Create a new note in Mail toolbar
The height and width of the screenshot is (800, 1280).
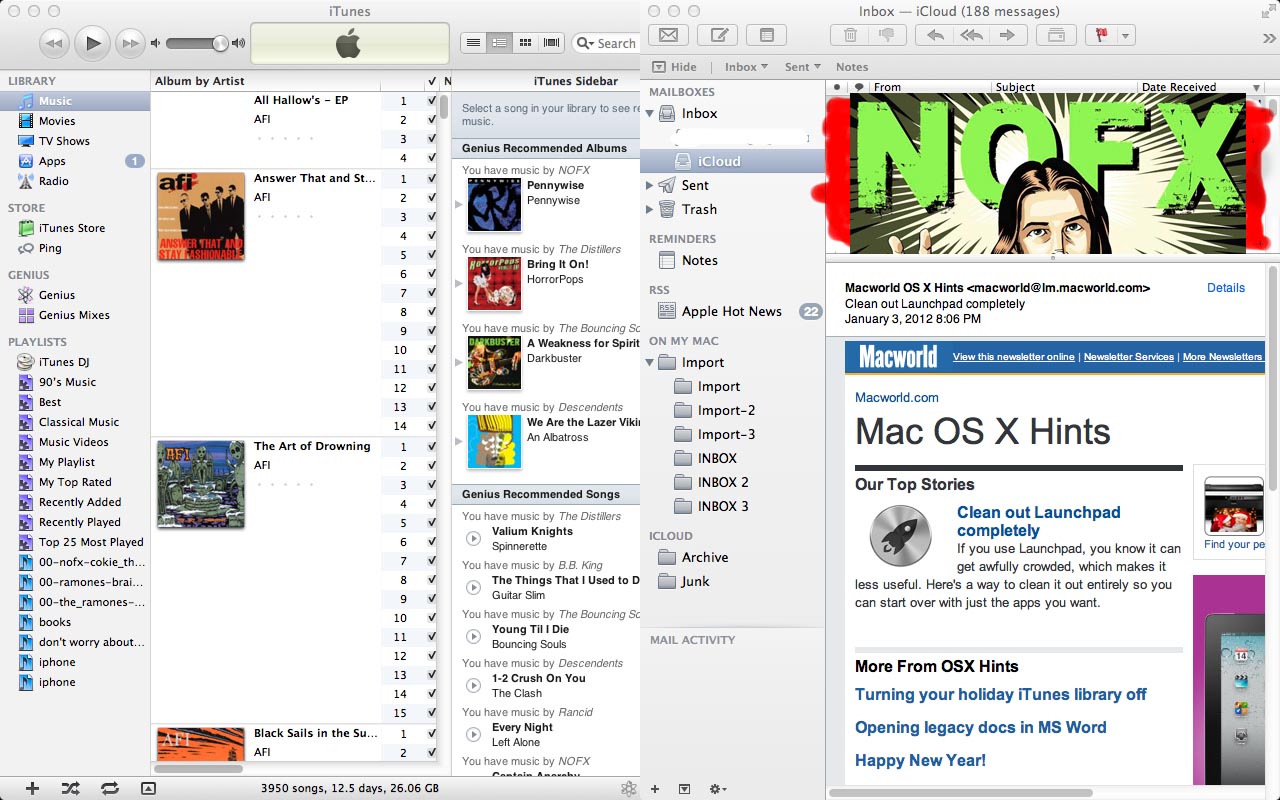(766, 36)
